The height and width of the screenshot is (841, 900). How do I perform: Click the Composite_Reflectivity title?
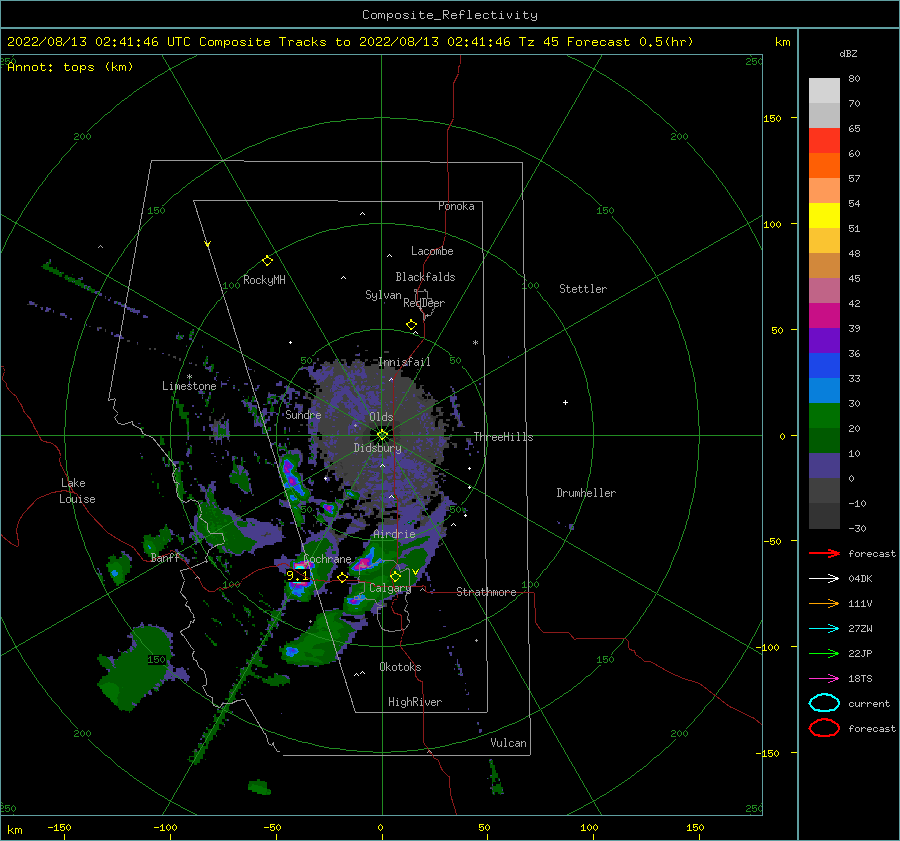click(x=450, y=15)
